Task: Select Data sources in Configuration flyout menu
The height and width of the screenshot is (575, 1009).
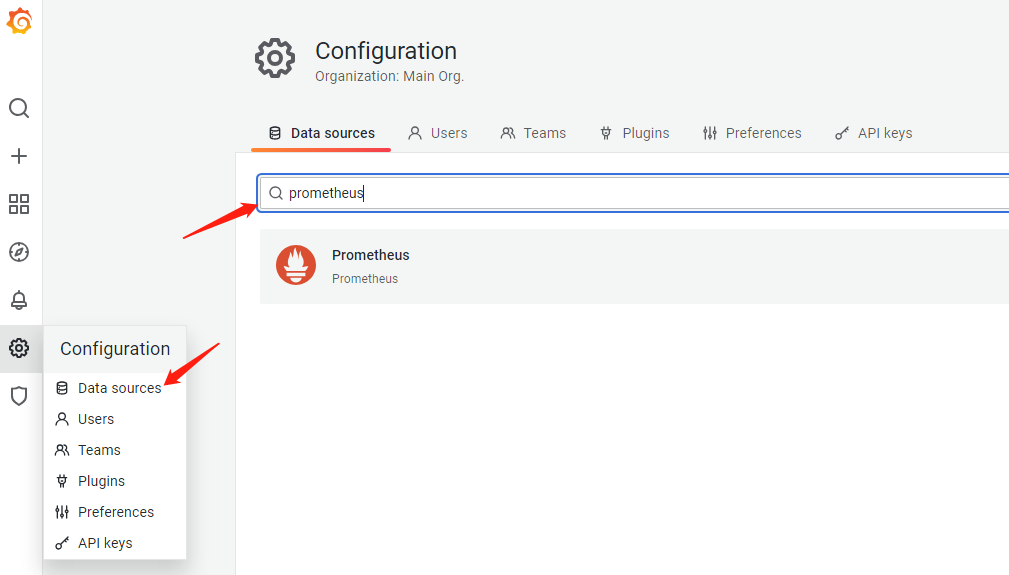Action: click(119, 388)
